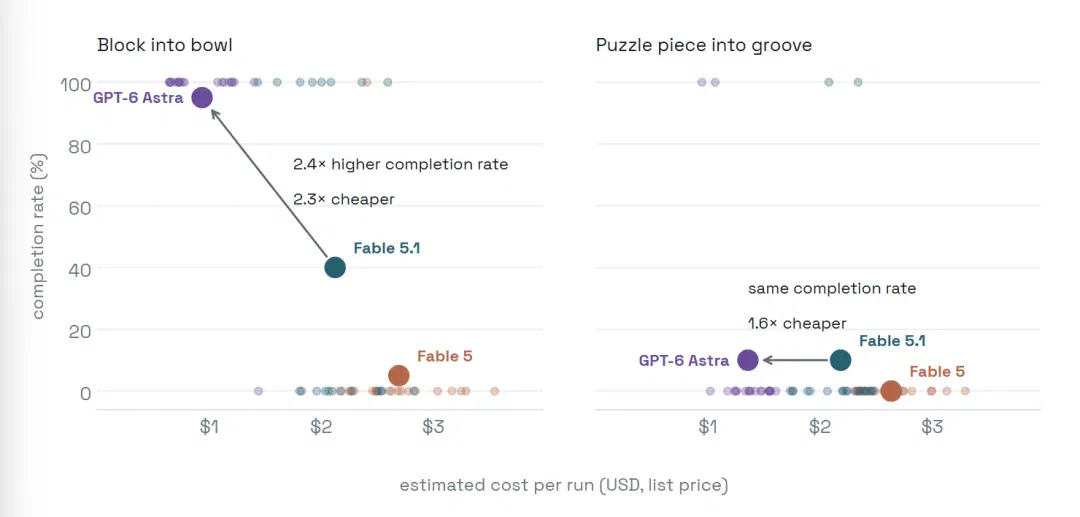Click the '$3' tick label under right chart
Screen dimensions: 1080x517
point(931,427)
